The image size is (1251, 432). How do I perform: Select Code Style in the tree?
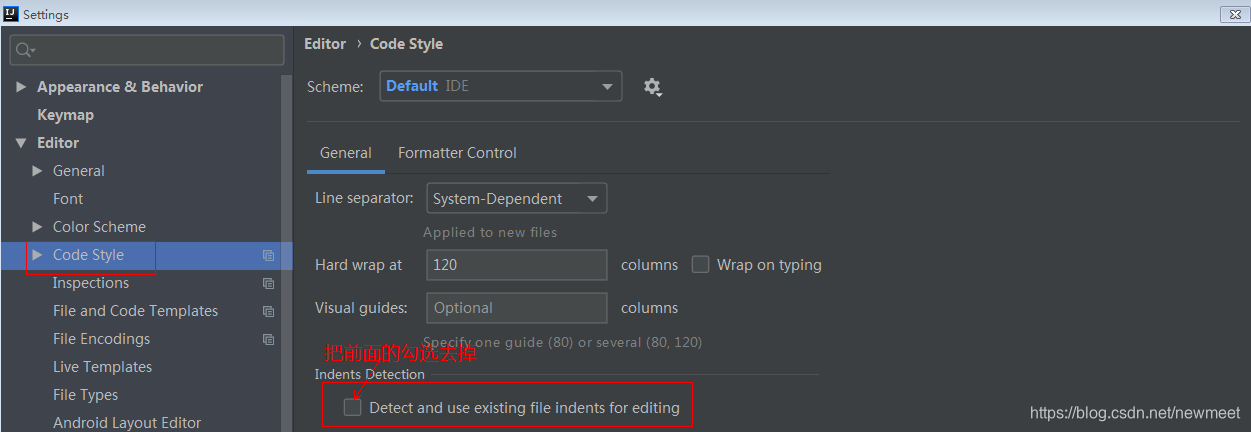click(x=88, y=255)
